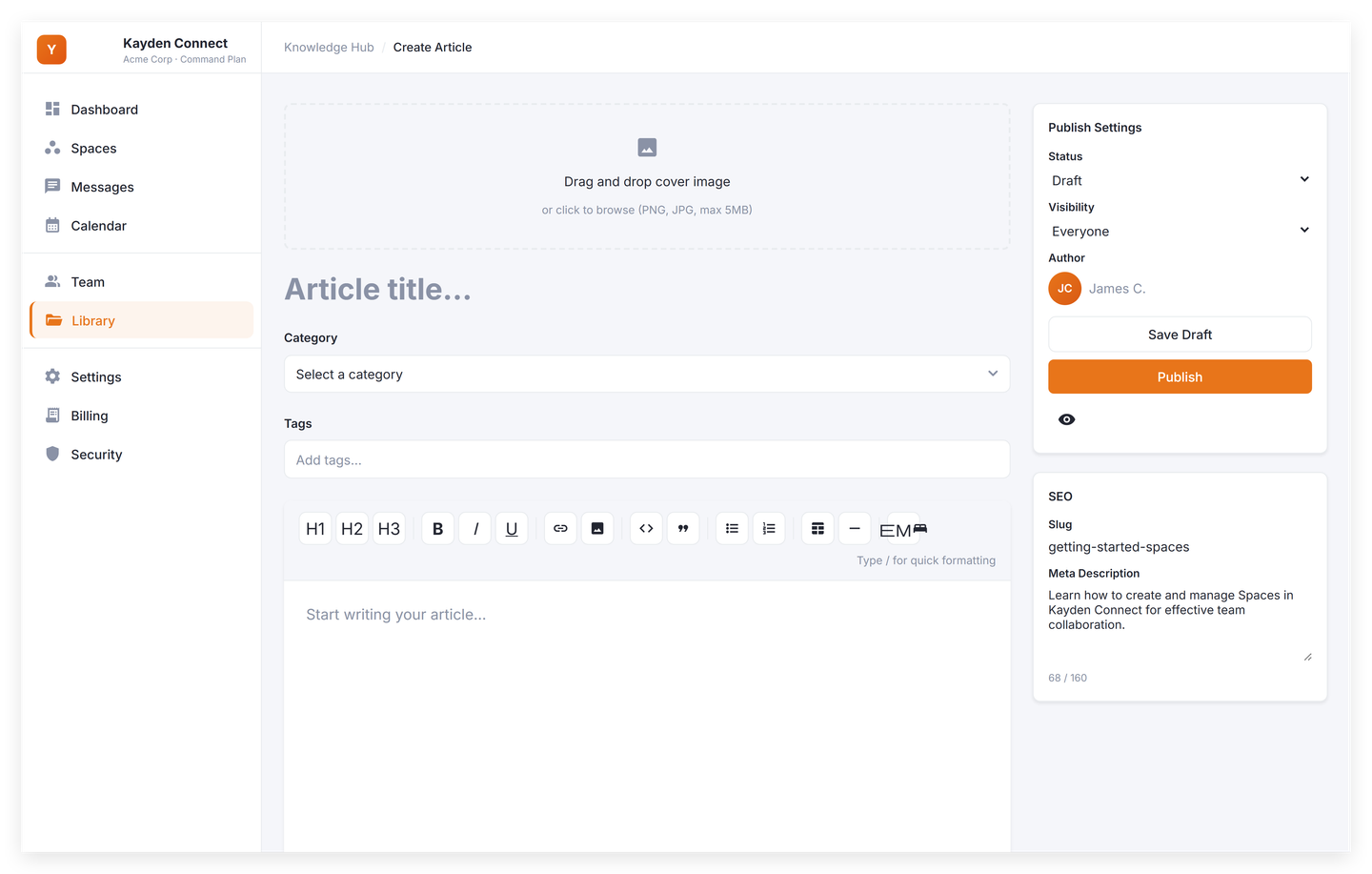The height and width of the screenshot is (874, 1372).
Task: Apply Heading 2 with H2 button
Action: pos(353,529)
